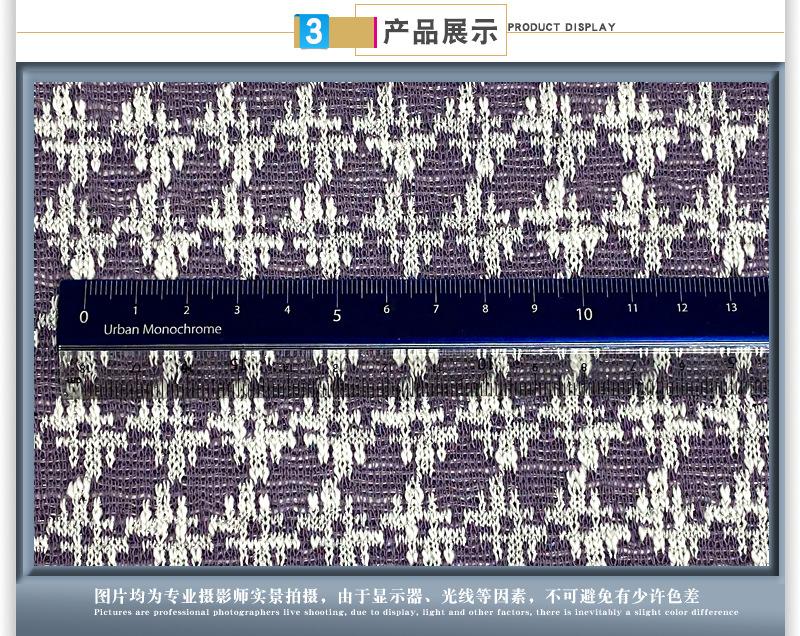The width and height of the screenshot is (800, 636).
Task: Click the 13 mark on the ruler
Action: click(731, 308)
